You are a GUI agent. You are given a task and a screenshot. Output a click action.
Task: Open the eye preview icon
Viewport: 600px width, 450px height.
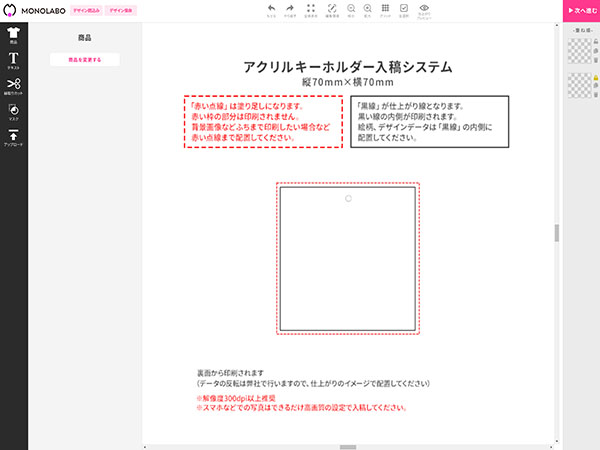pyautogui.click(x=424, y=11)
